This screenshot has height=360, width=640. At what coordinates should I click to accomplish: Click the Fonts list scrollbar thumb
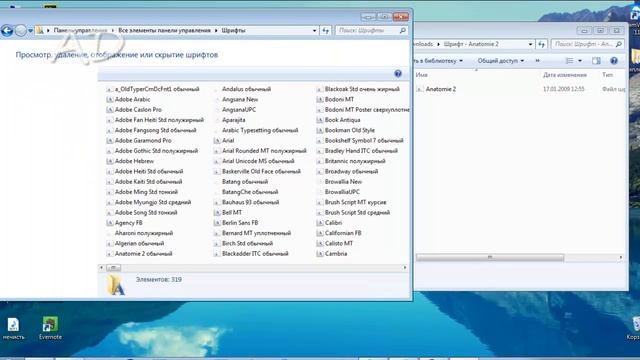[x=113, y=268]
